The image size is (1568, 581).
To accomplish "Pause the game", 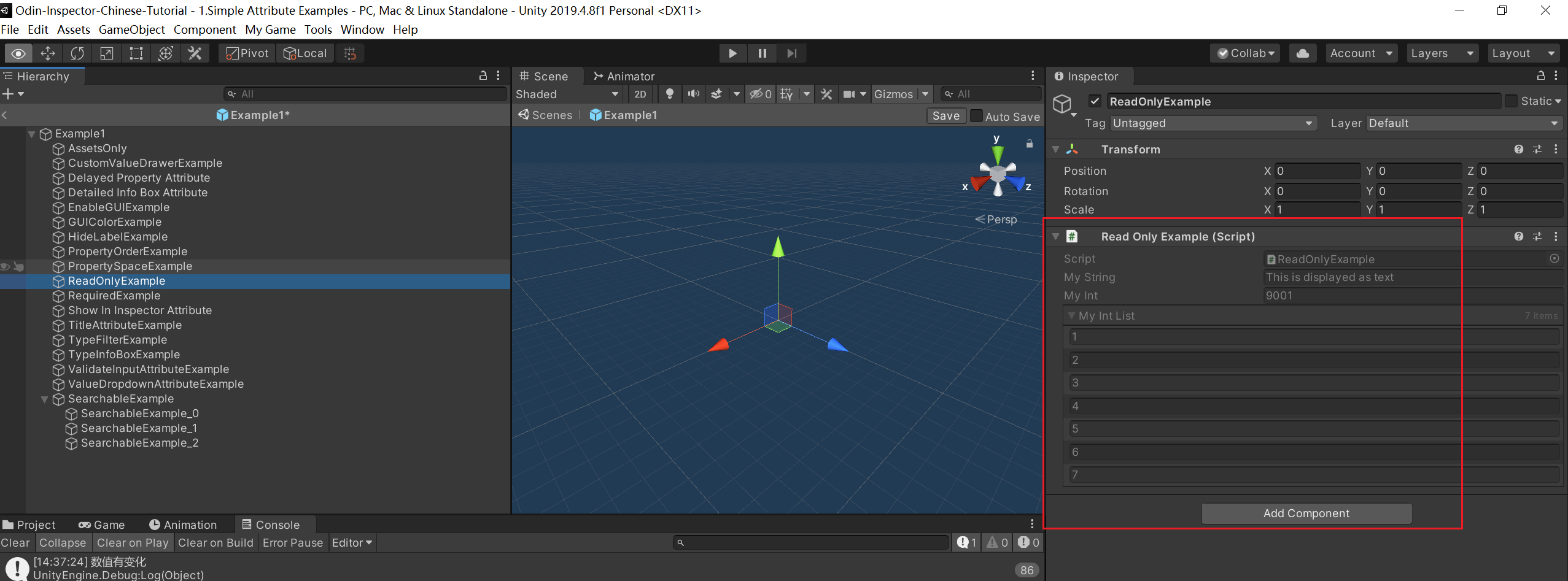I will pyautogui.click(x=762, y=53).
